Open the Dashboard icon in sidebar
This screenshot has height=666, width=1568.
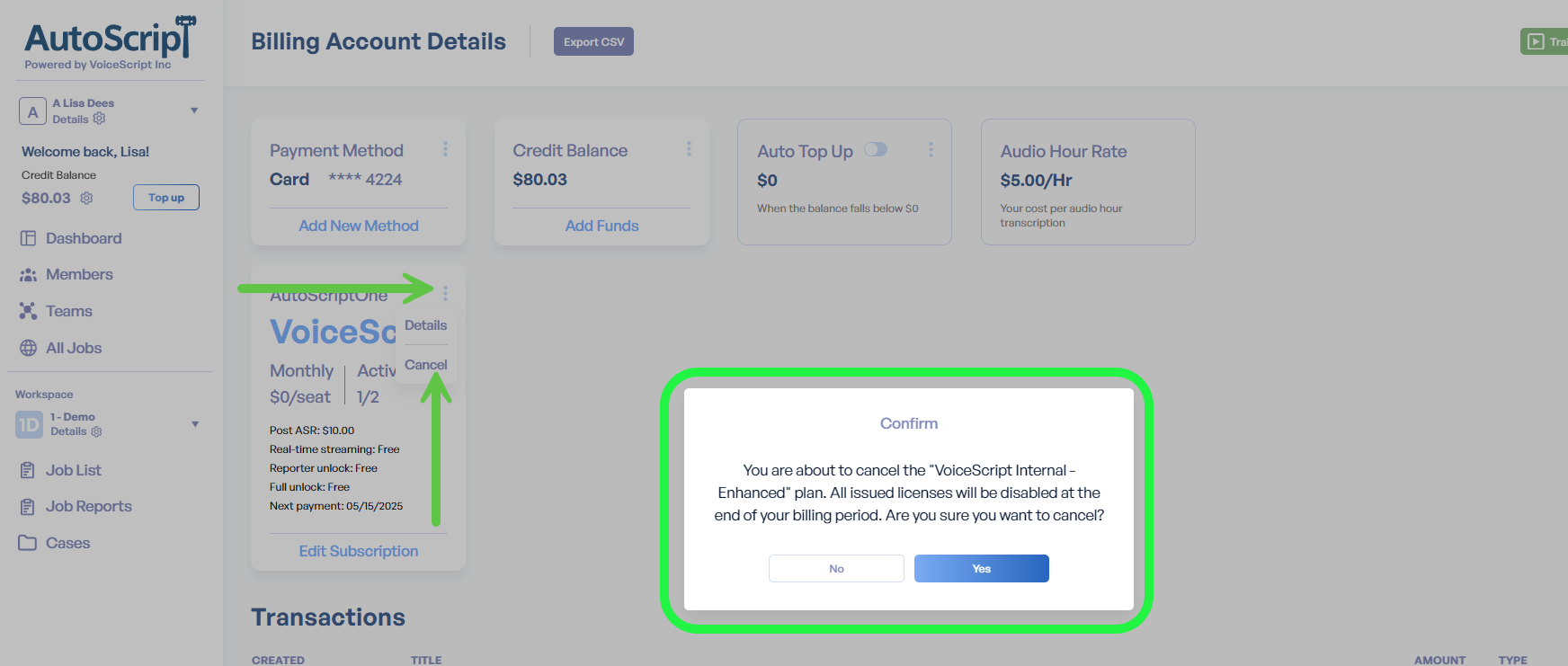pyautogui.click(x=28, y=238)
